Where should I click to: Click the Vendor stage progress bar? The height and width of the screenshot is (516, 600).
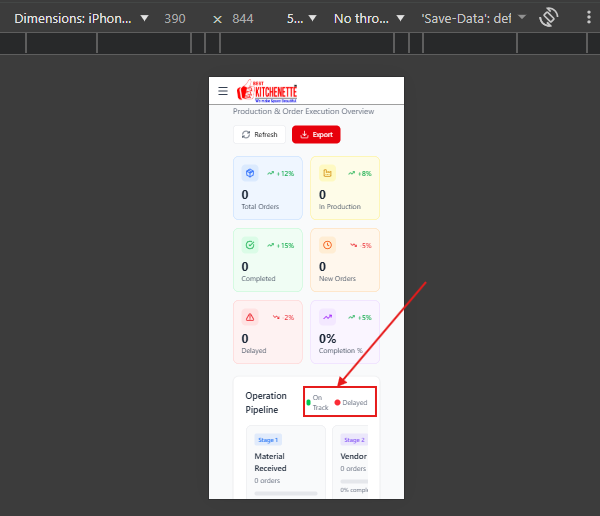pos(354,481)
